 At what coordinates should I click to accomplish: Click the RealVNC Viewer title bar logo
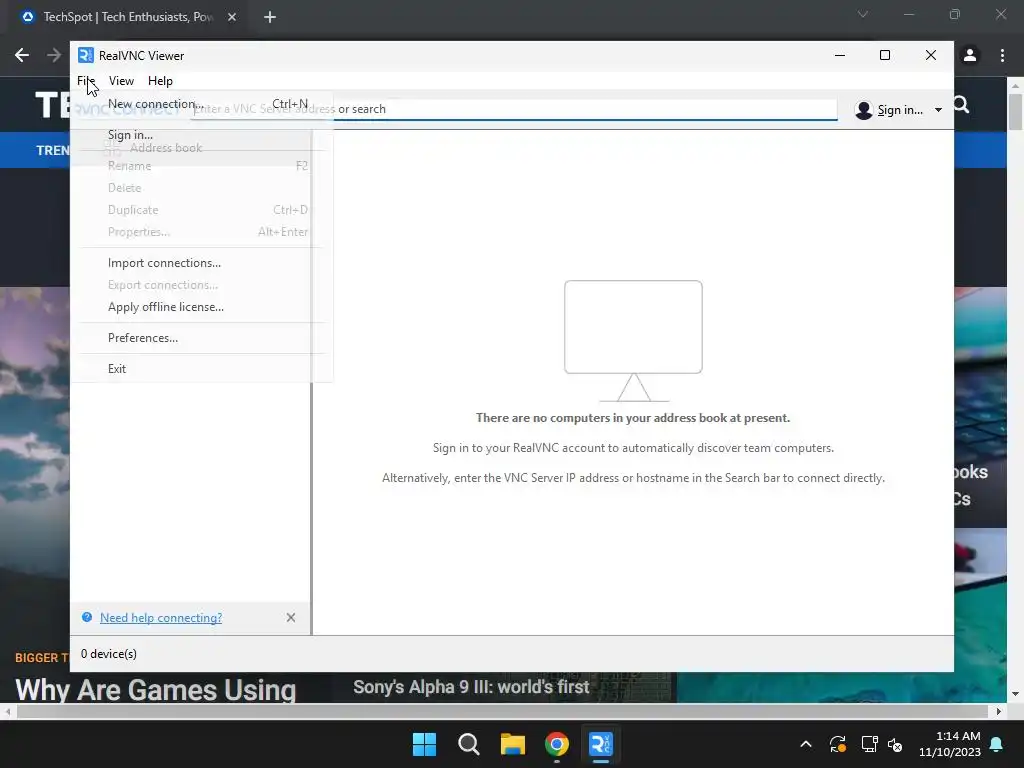pyautogui.click(x=86, y=56)
